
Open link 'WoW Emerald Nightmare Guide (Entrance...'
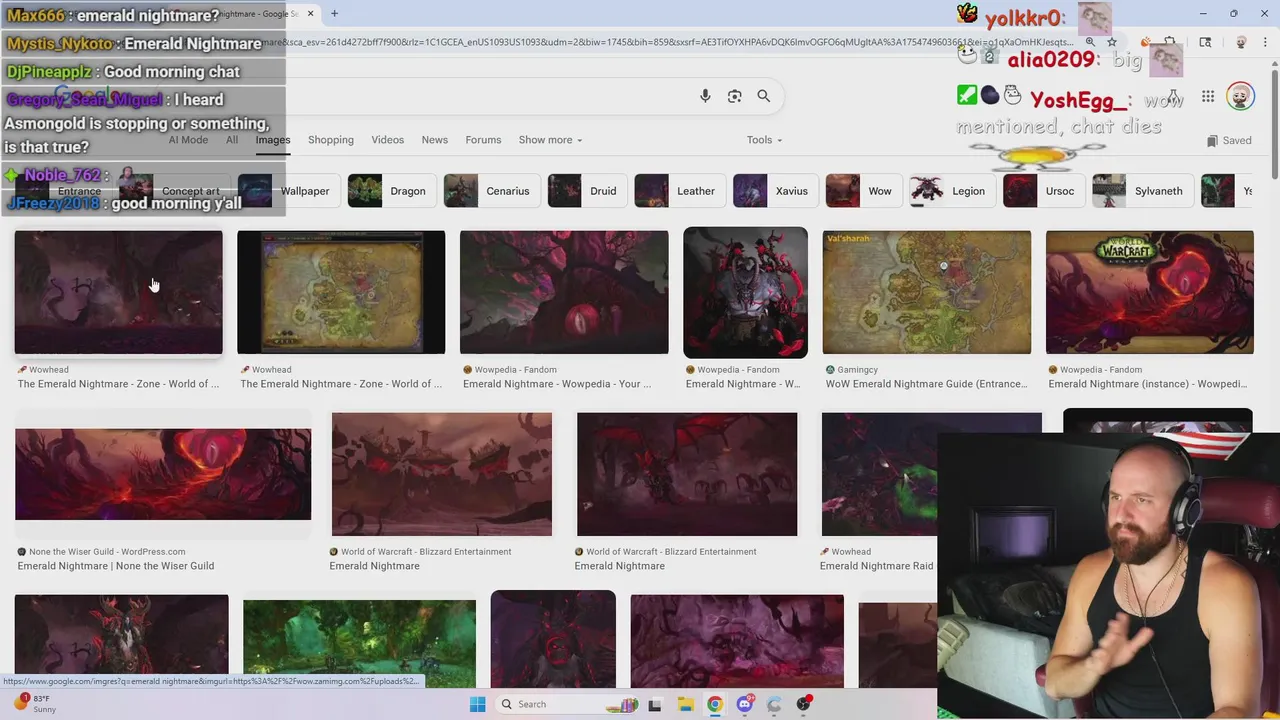pos(927,384)
